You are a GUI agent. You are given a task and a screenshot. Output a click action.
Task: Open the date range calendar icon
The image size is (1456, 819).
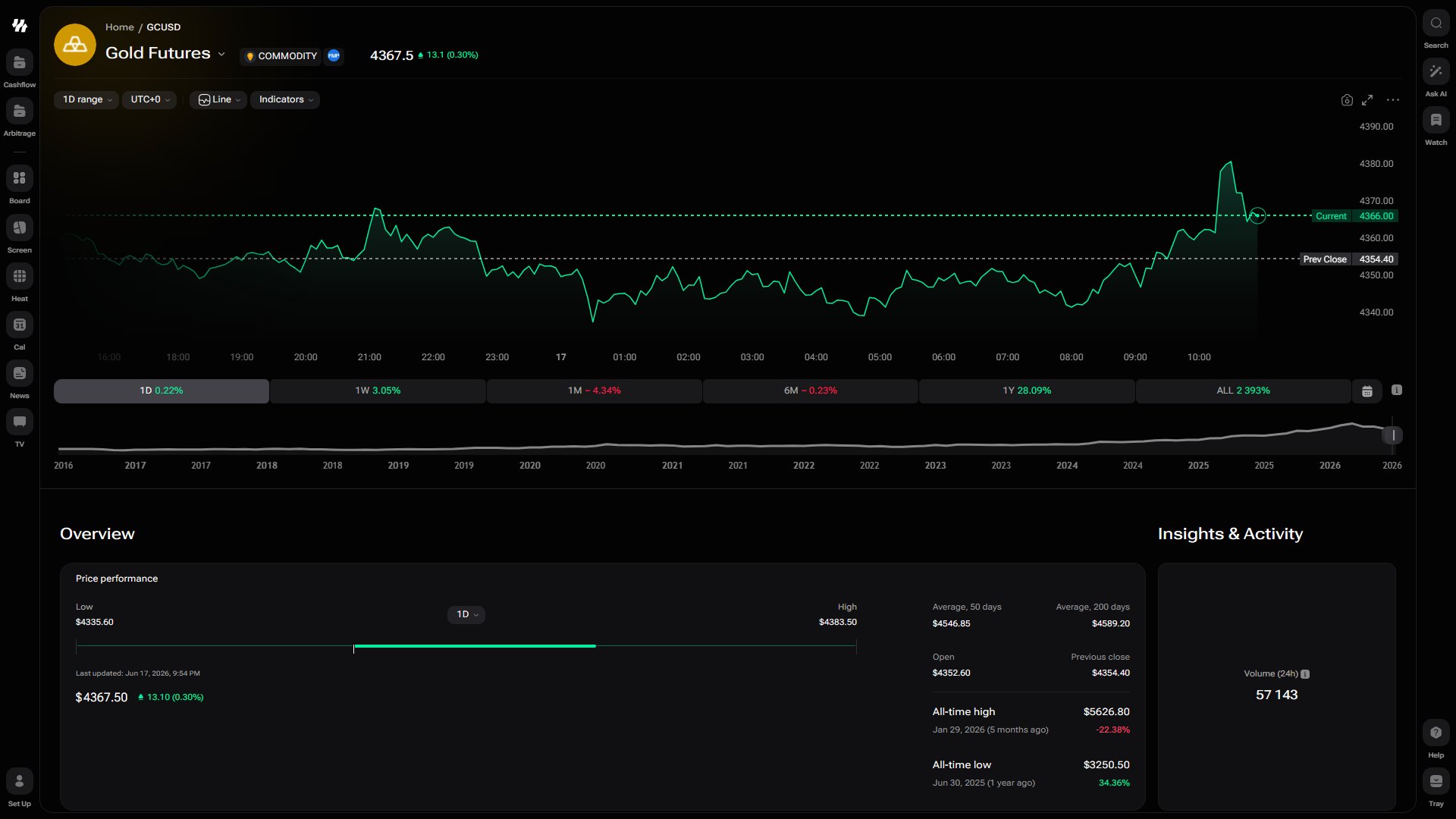tap(1367, 391)
